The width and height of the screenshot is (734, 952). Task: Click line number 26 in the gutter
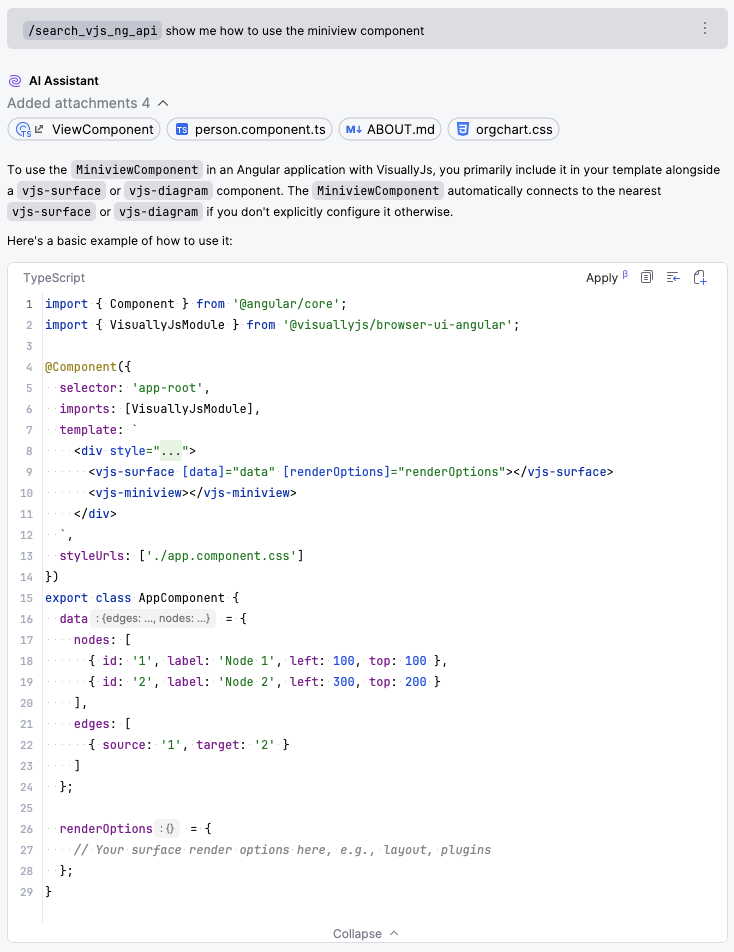[x=26, y=829]
